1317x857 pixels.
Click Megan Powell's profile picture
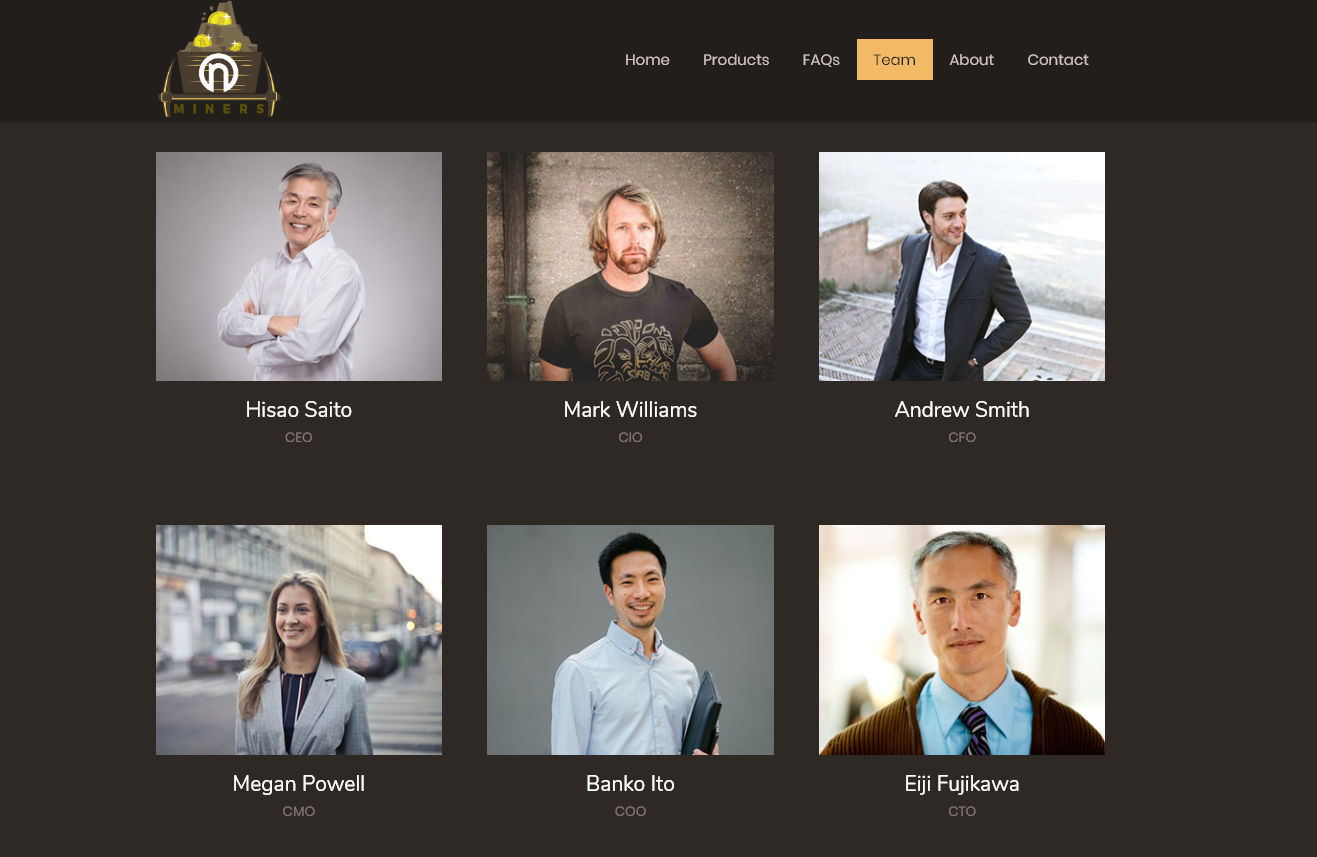click(299, 640)
